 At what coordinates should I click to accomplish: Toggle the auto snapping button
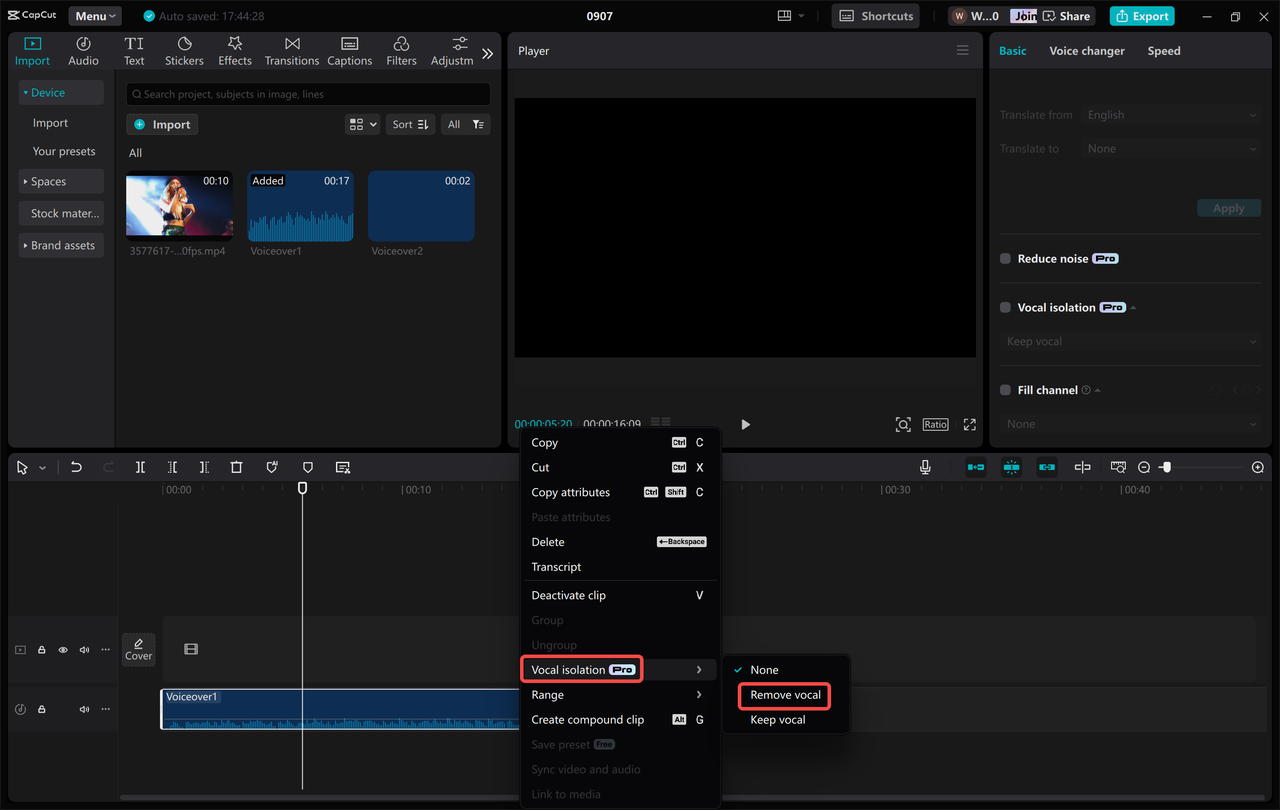1011,467
